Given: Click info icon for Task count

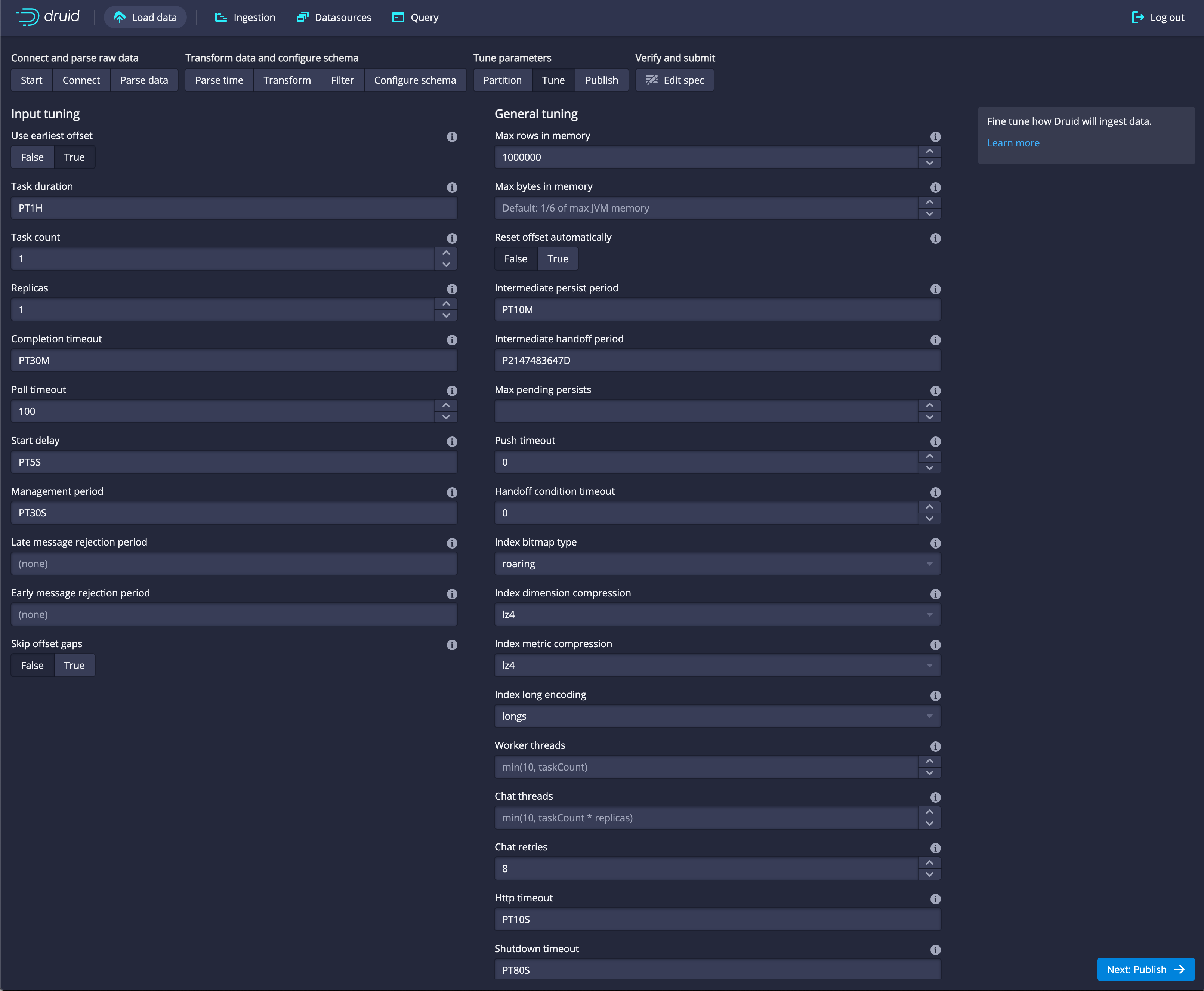Looking at the screenshot, I should 451,238.
